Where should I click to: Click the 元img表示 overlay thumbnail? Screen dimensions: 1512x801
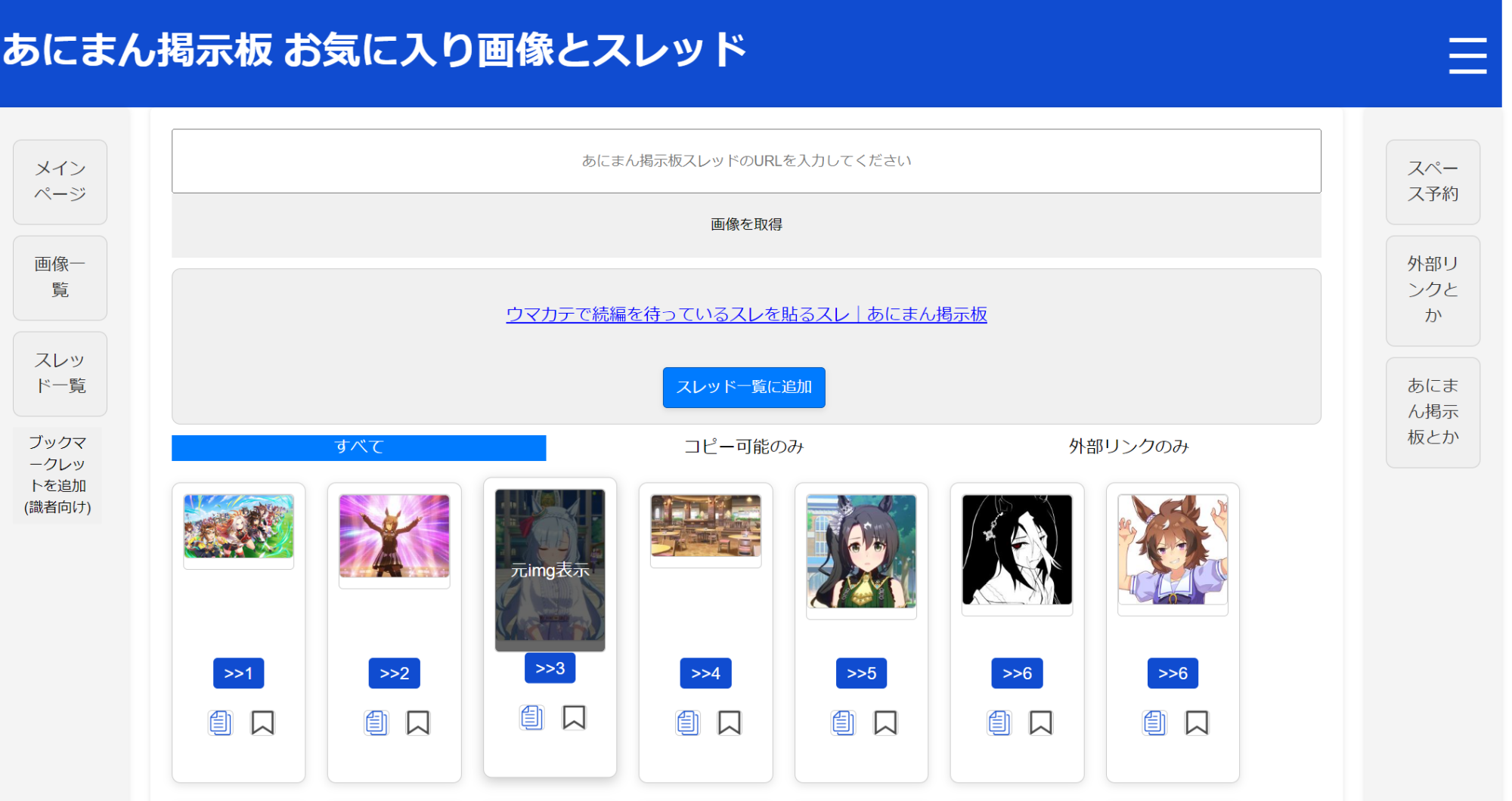550,571
